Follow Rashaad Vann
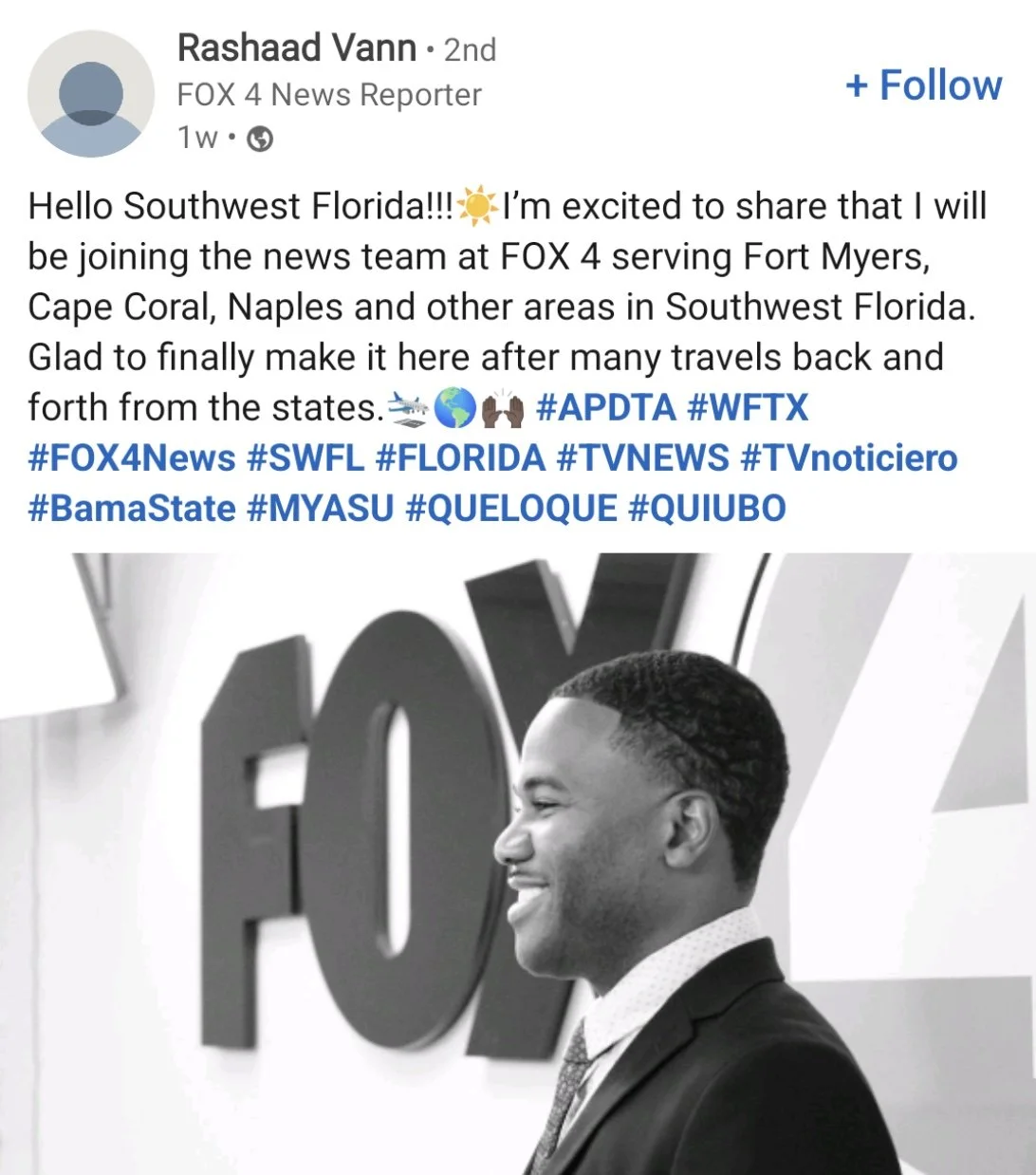The height and width of the screenshot is (1175, 1036). [923, 84]
